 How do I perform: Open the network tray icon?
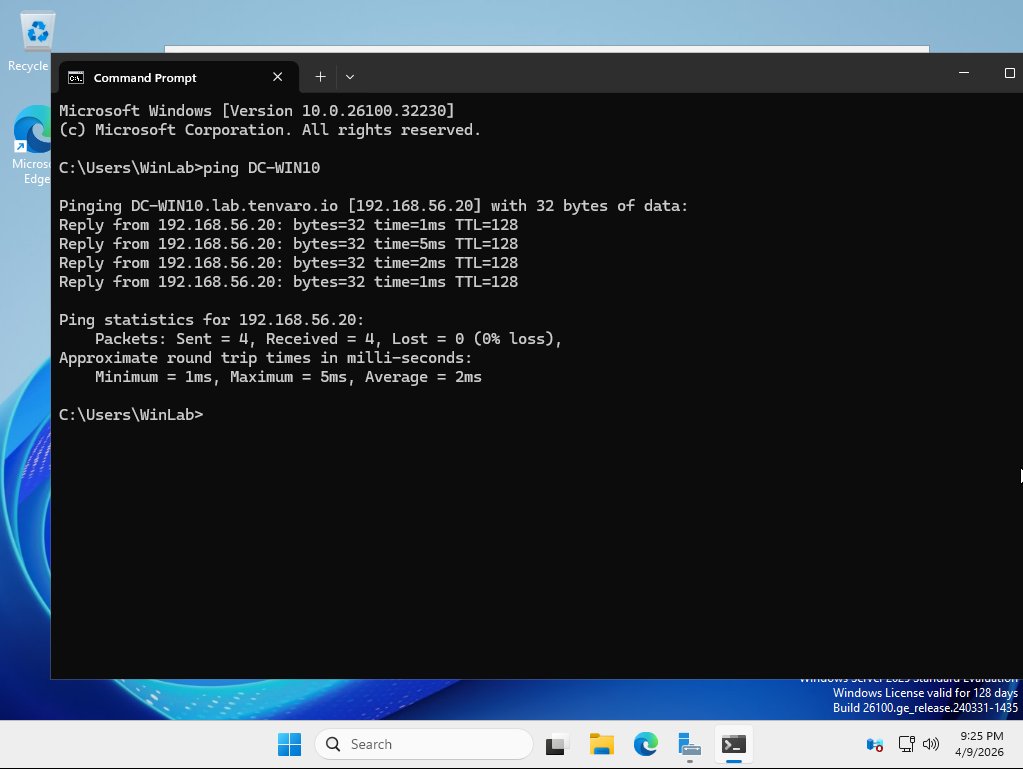906,744
